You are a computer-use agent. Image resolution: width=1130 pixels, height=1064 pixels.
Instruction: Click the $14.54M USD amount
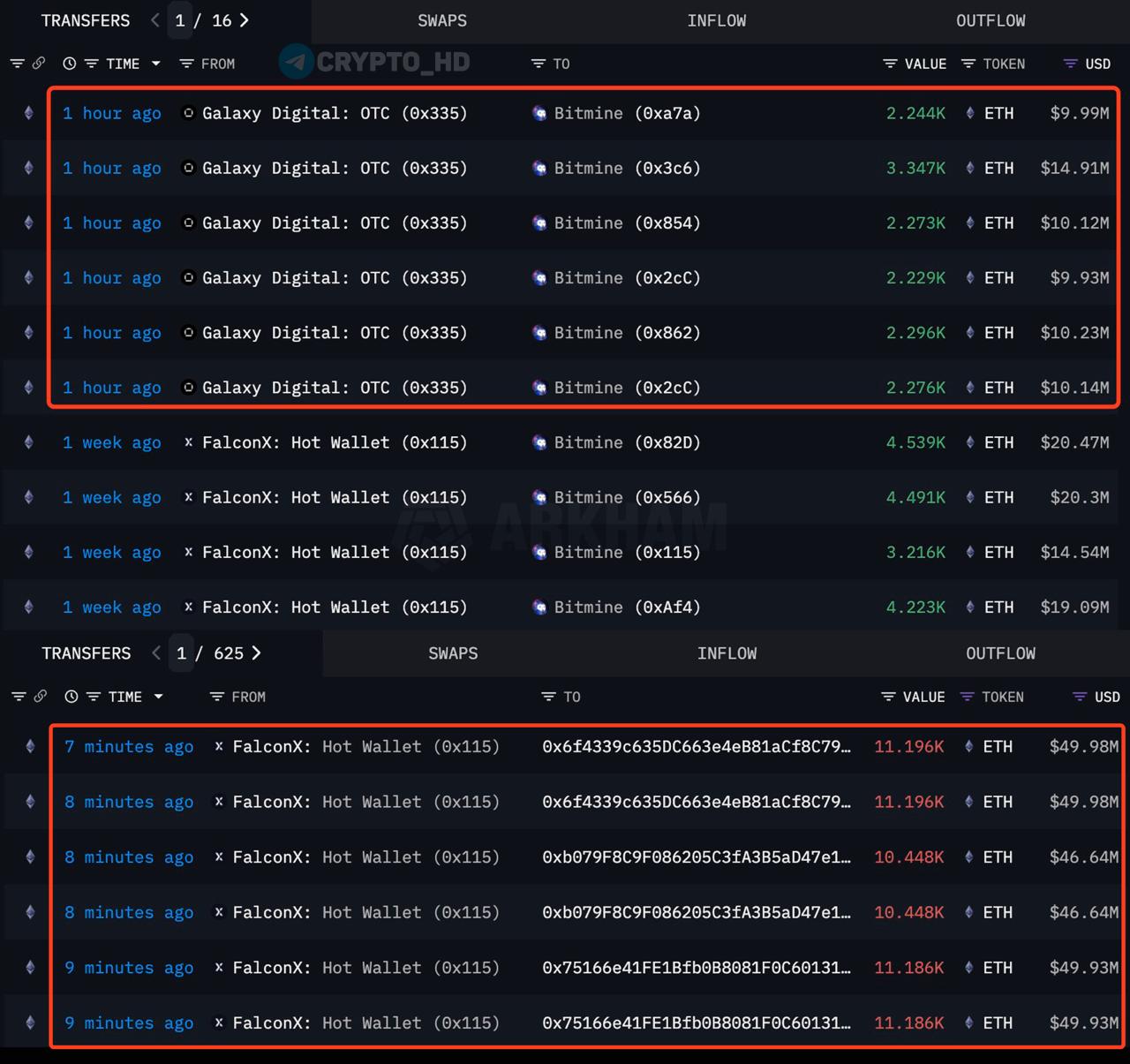pos(1074,552)
